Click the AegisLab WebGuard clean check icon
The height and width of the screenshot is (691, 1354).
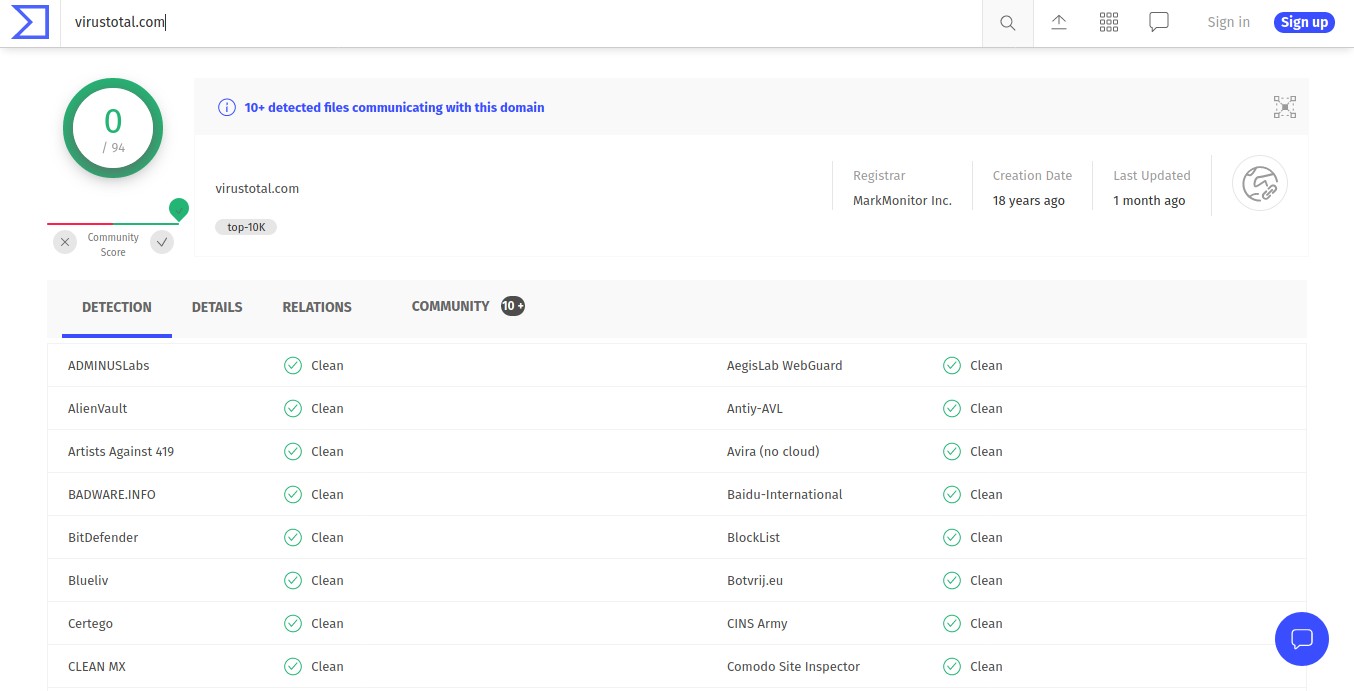(952, 366)
